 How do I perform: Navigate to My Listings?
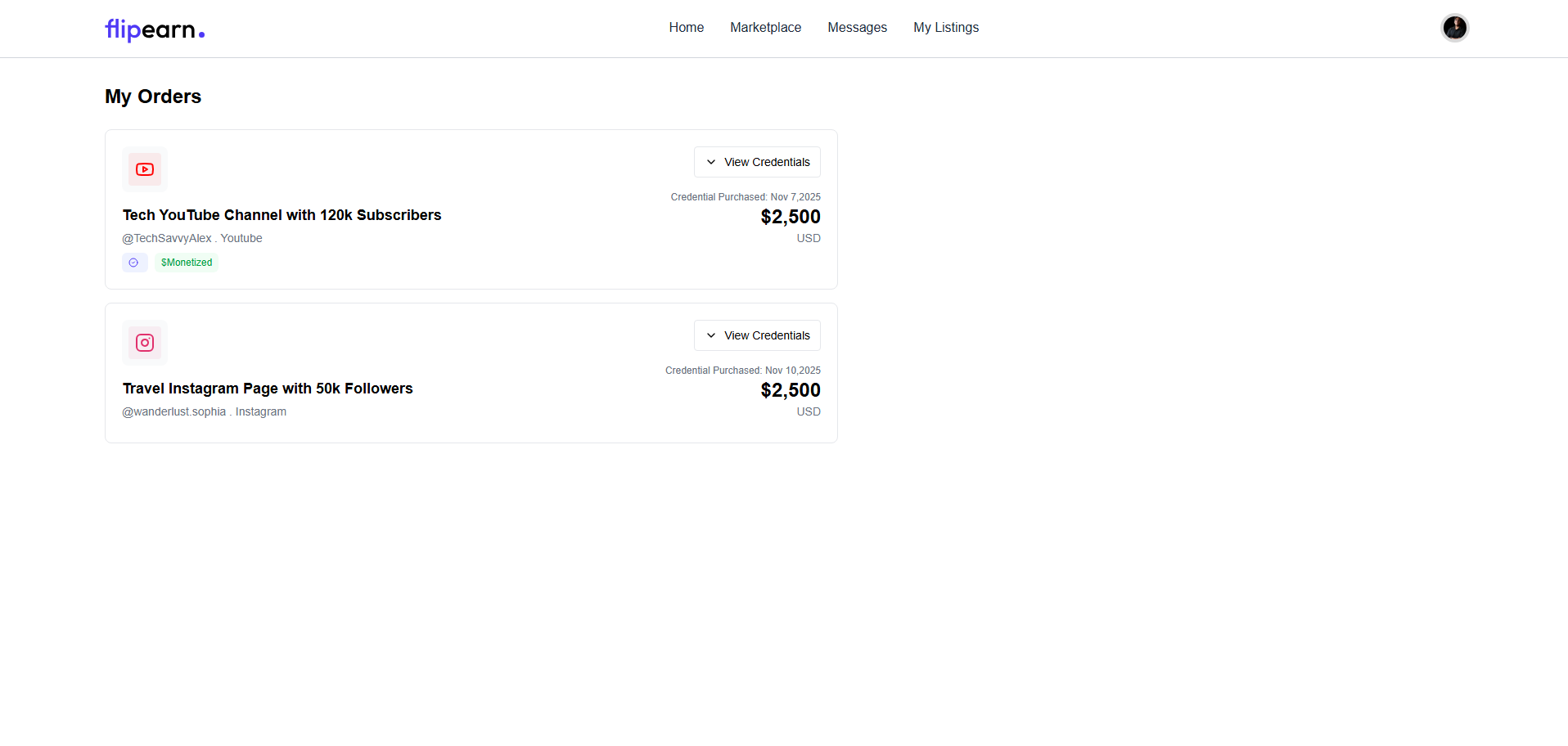(x=946, y=28)
